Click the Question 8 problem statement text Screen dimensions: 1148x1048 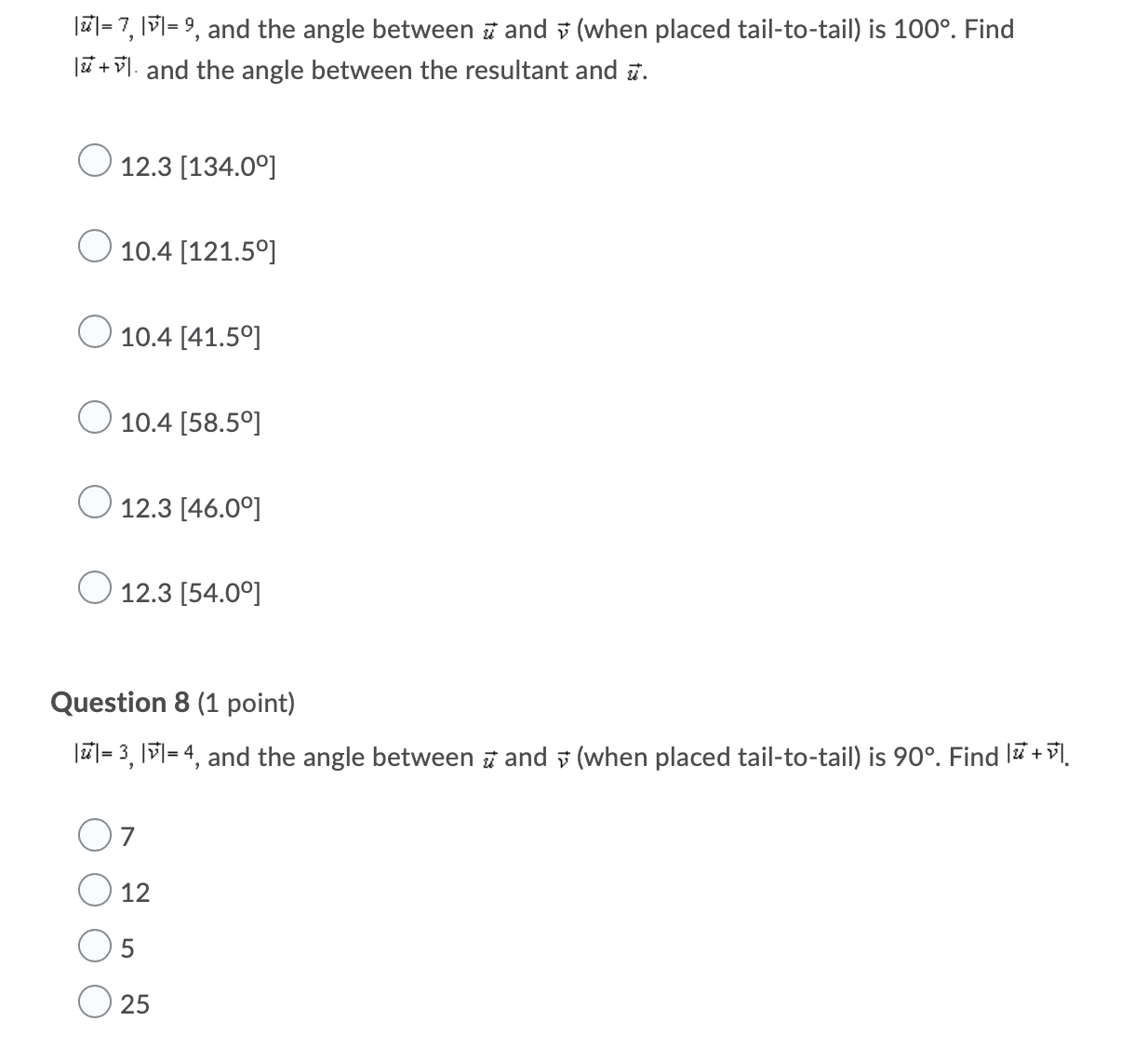(558, 757)
